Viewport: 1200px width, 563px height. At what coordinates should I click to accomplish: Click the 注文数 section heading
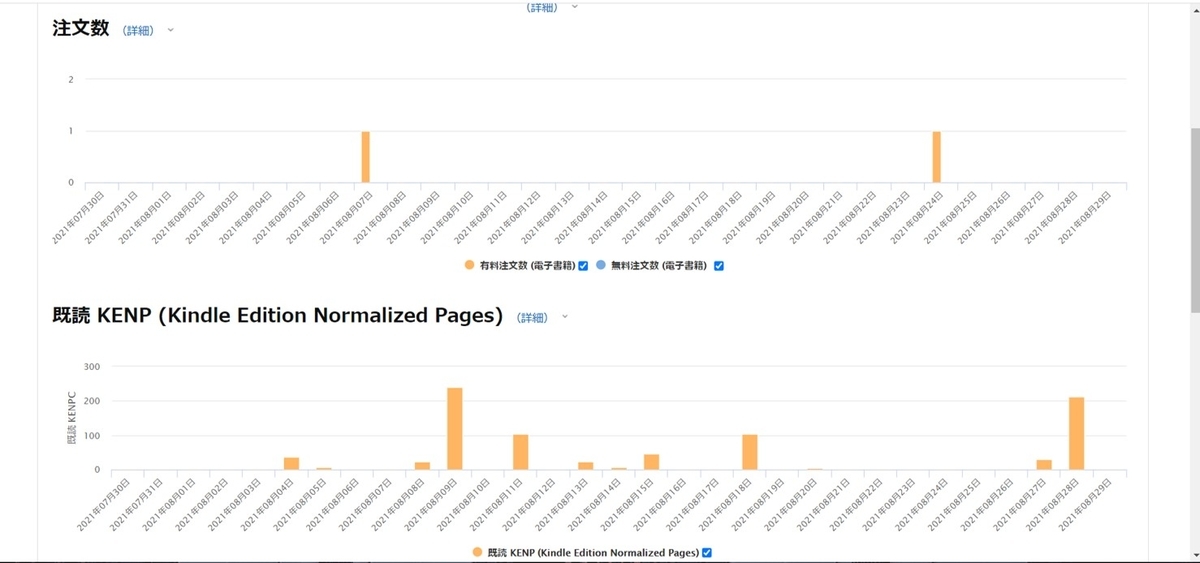click(x=80, y=29)
